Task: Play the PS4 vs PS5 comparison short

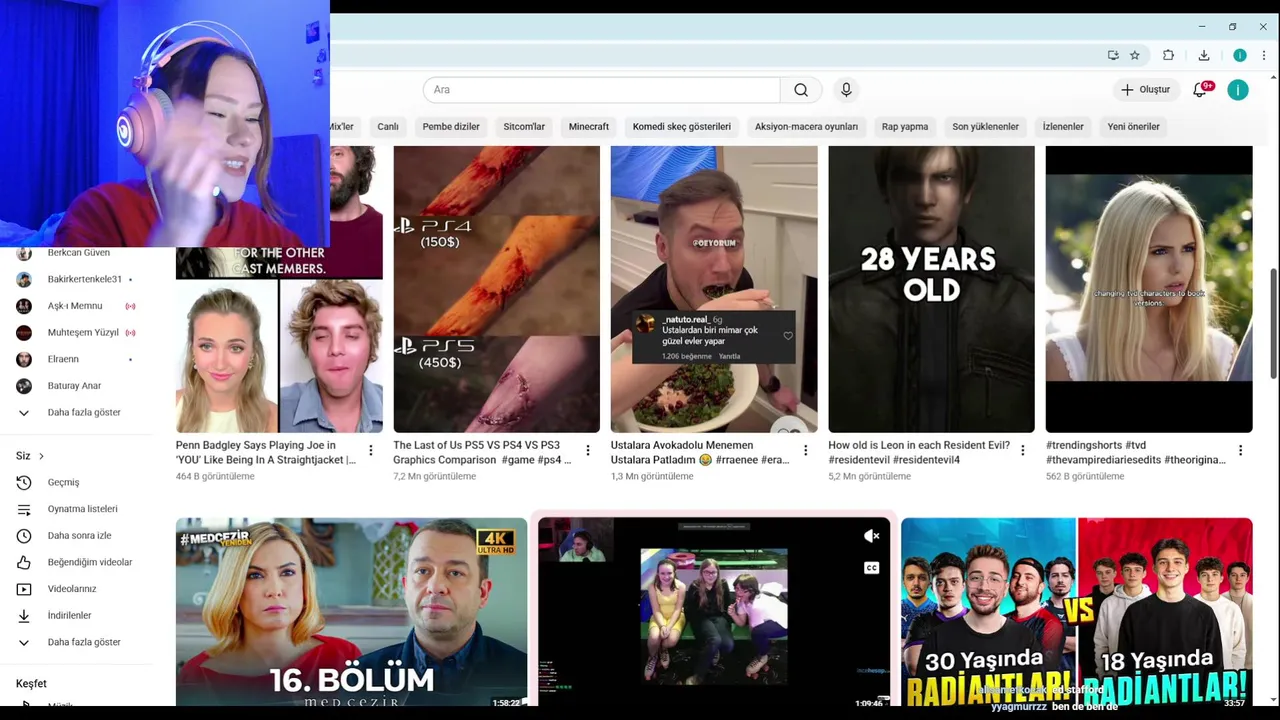Action: pyautogui.click(x=497, y=289)
